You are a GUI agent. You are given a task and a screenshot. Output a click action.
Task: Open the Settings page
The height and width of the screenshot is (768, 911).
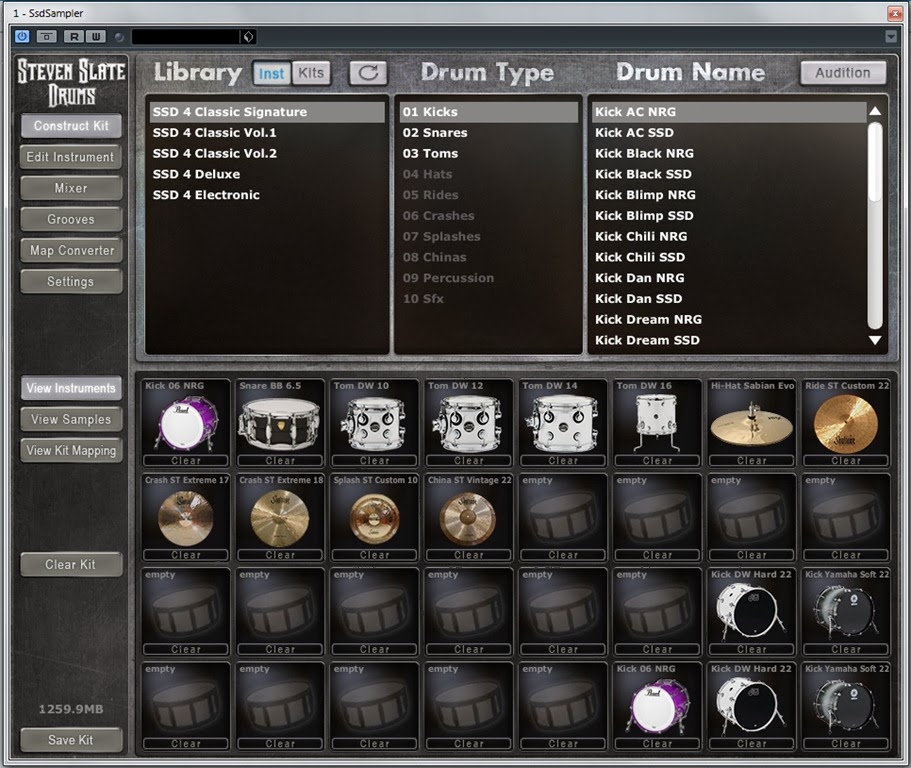[71, 282]
